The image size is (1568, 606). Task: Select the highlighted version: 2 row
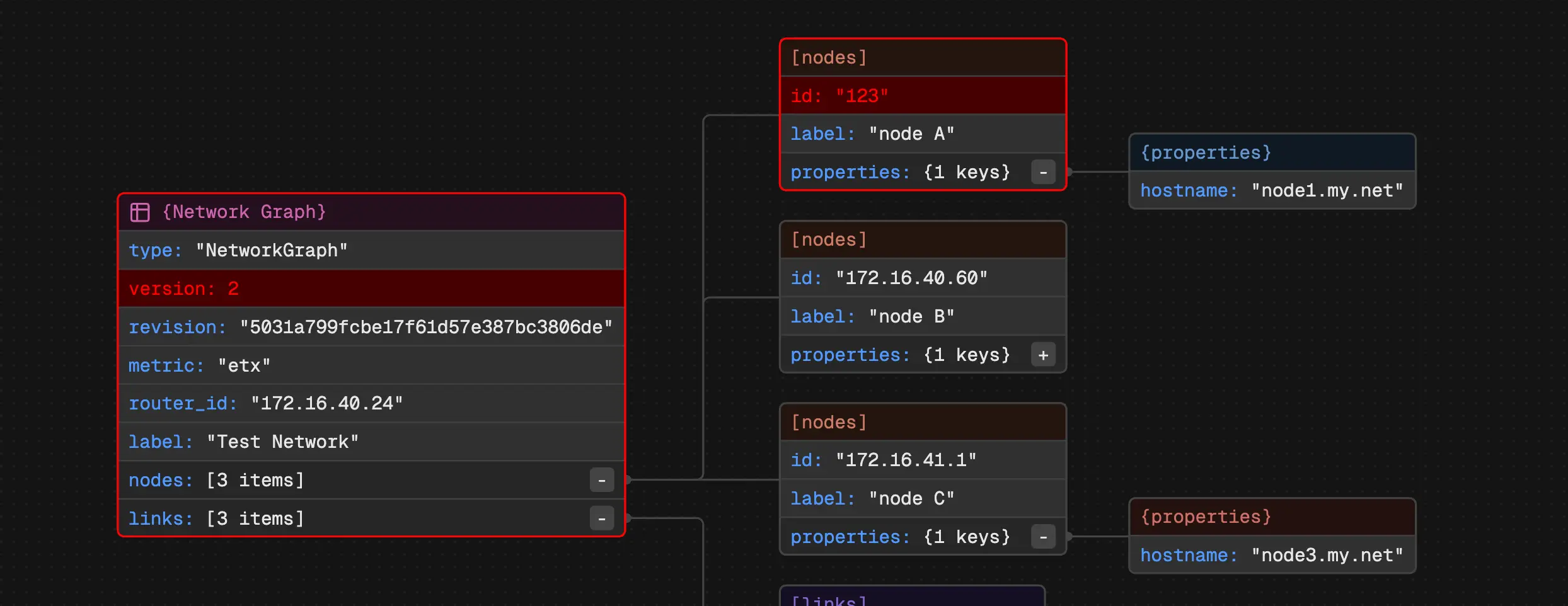pyautogui.click(x=371, y=289)
